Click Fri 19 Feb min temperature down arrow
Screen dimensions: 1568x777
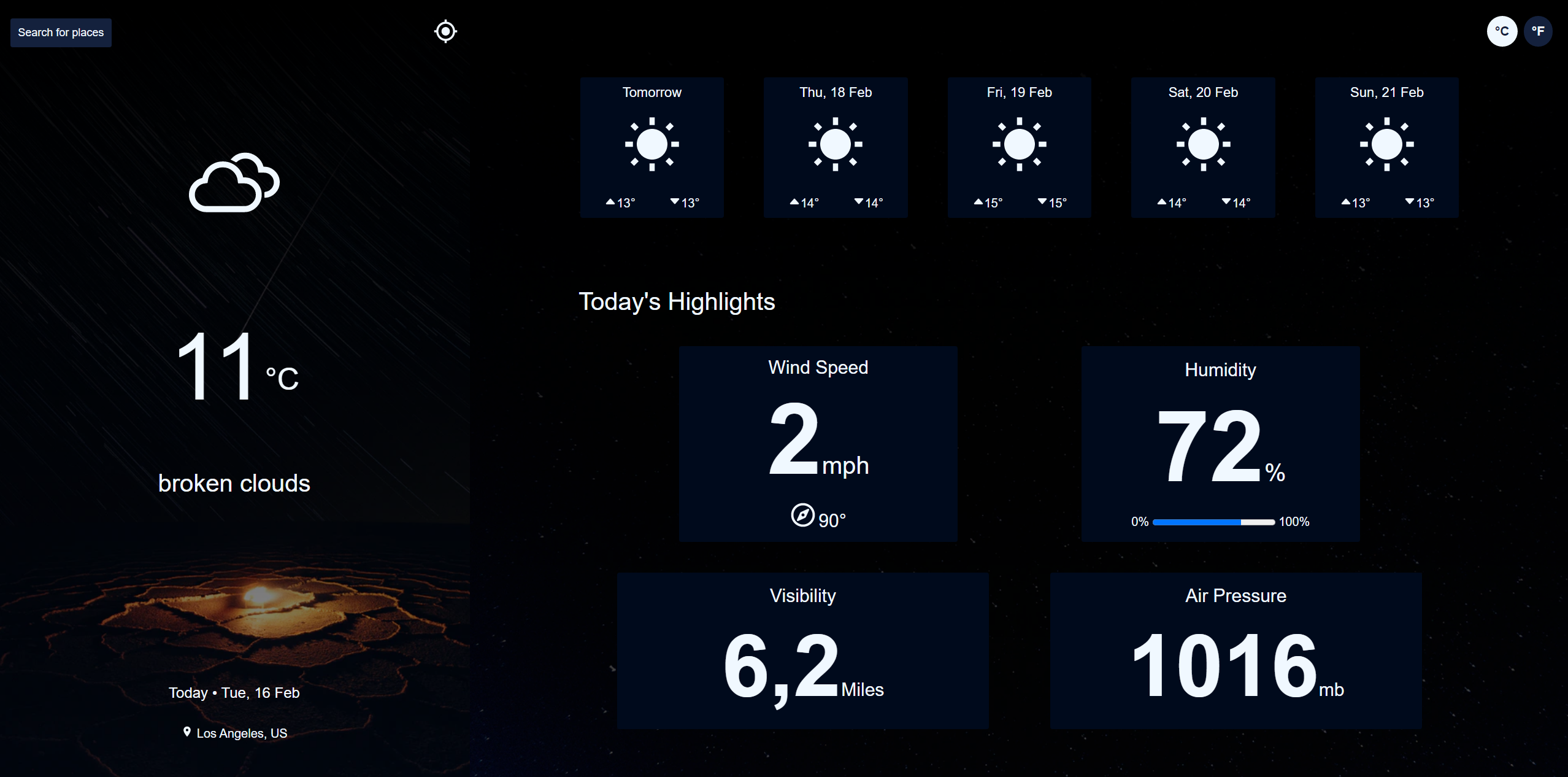tap(1042, 202)
